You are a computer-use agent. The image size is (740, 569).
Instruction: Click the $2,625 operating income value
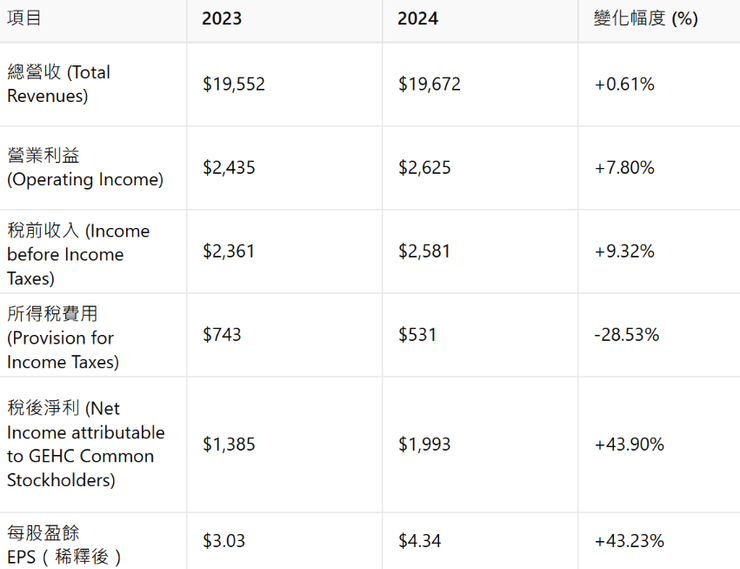point(424,167)
